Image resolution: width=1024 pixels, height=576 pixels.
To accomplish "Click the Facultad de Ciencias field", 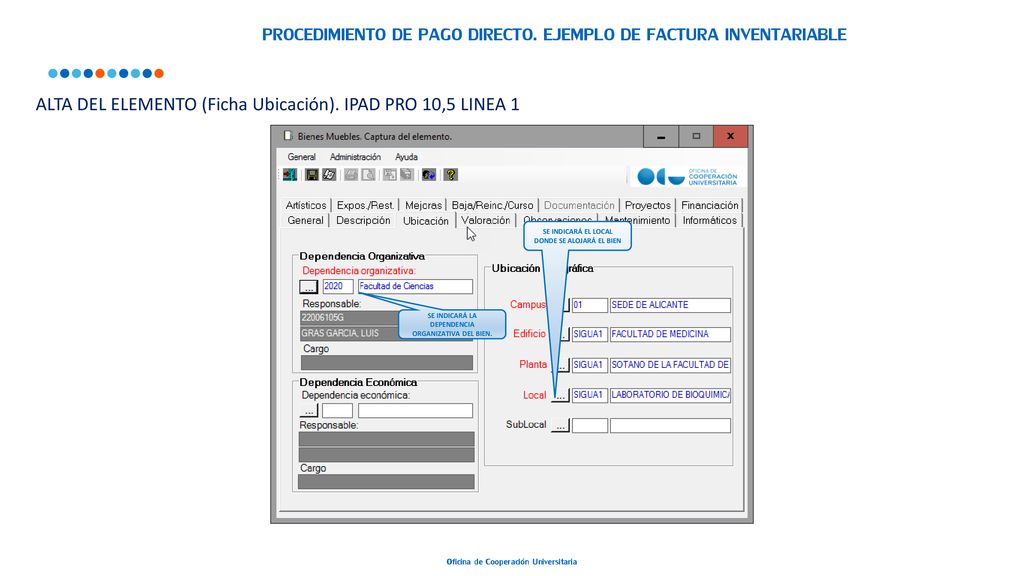I will coord(415,286).
